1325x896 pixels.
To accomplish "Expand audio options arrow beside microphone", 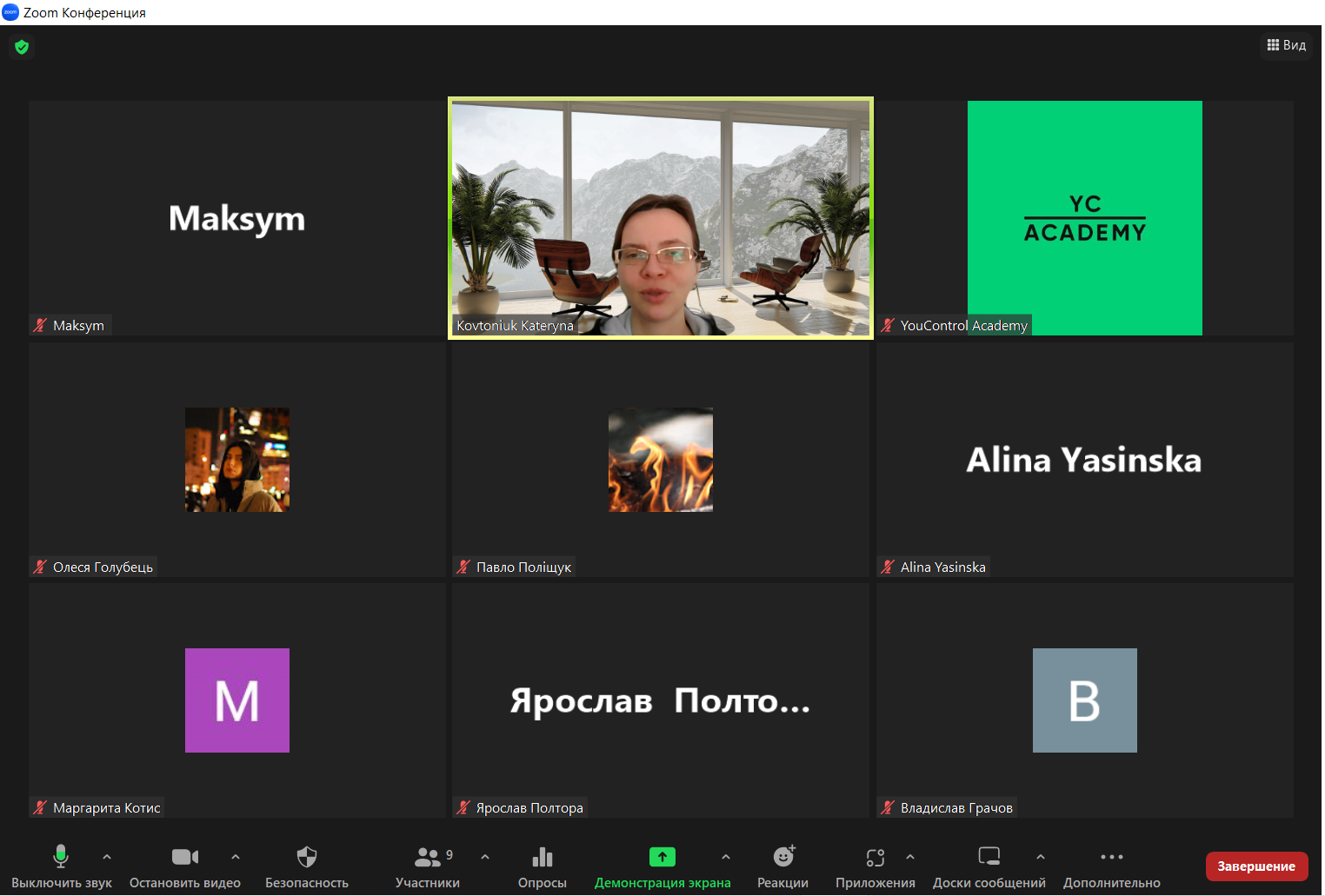I will [x=107, y=857].
